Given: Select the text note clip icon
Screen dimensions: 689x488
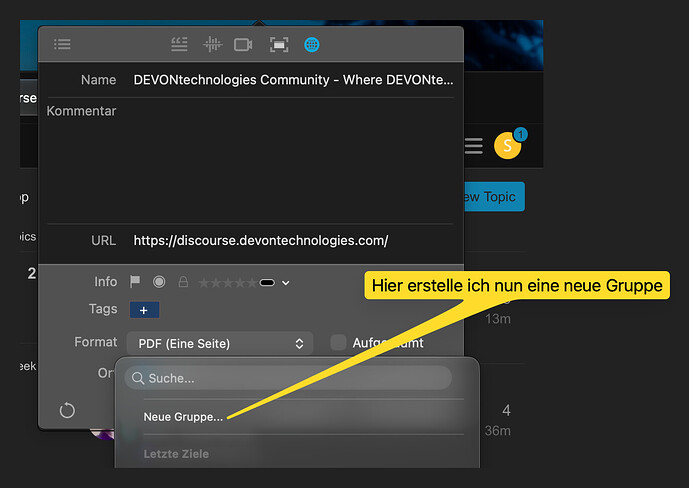Looking at the screenshot, I should [x=179, y=44].
